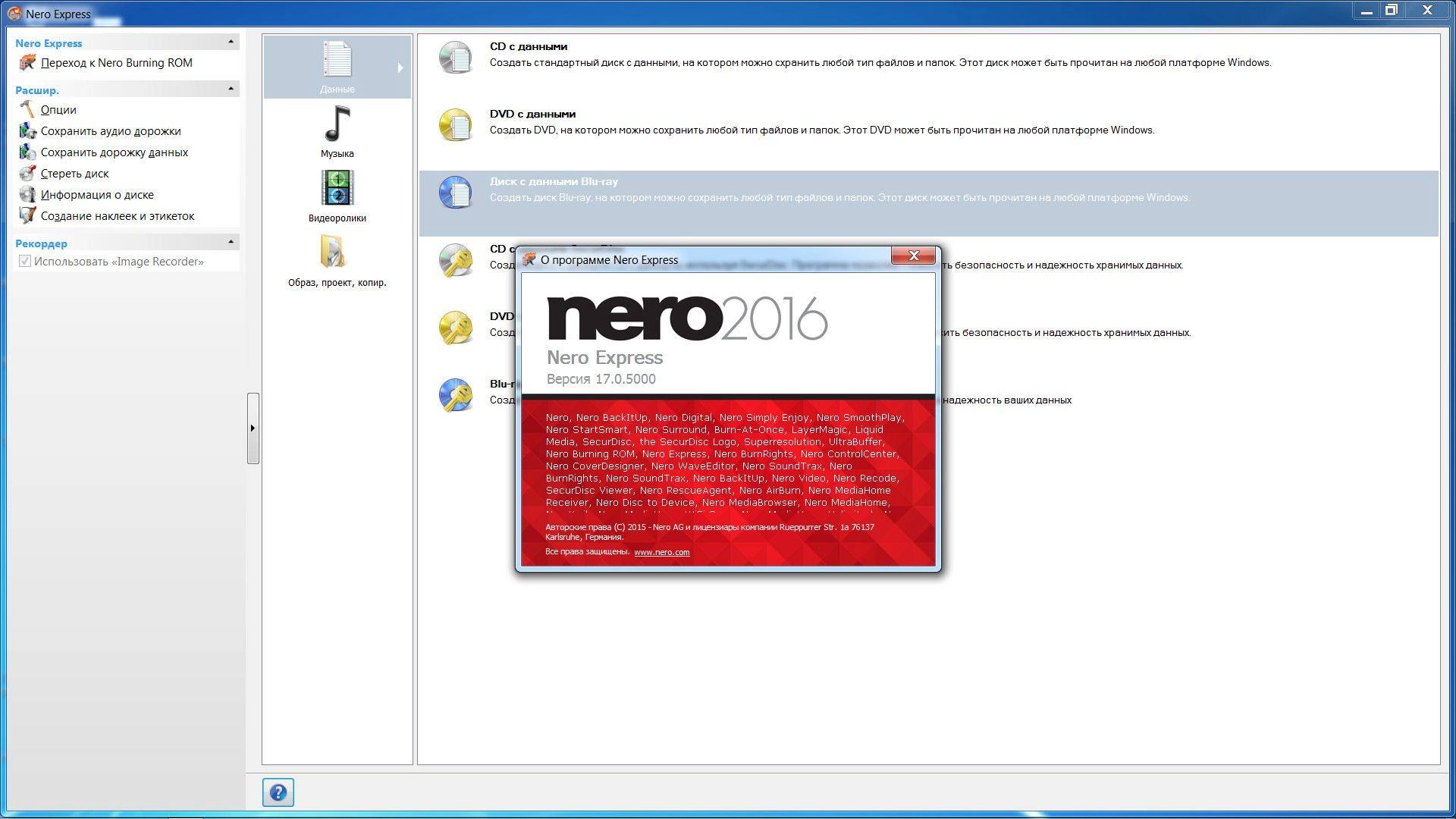The width and height of the screenshot is (1456, 819).
Task: Select the Музыка music note icon
Action: click(x=337, y=124)
